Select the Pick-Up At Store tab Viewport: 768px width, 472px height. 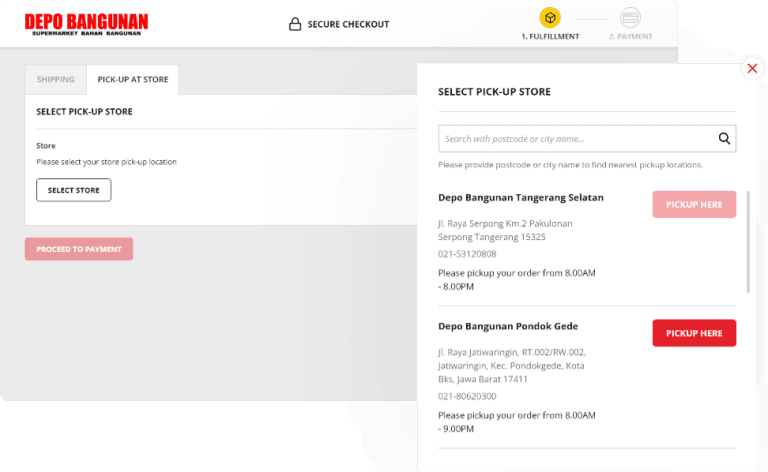coord(133,79)
